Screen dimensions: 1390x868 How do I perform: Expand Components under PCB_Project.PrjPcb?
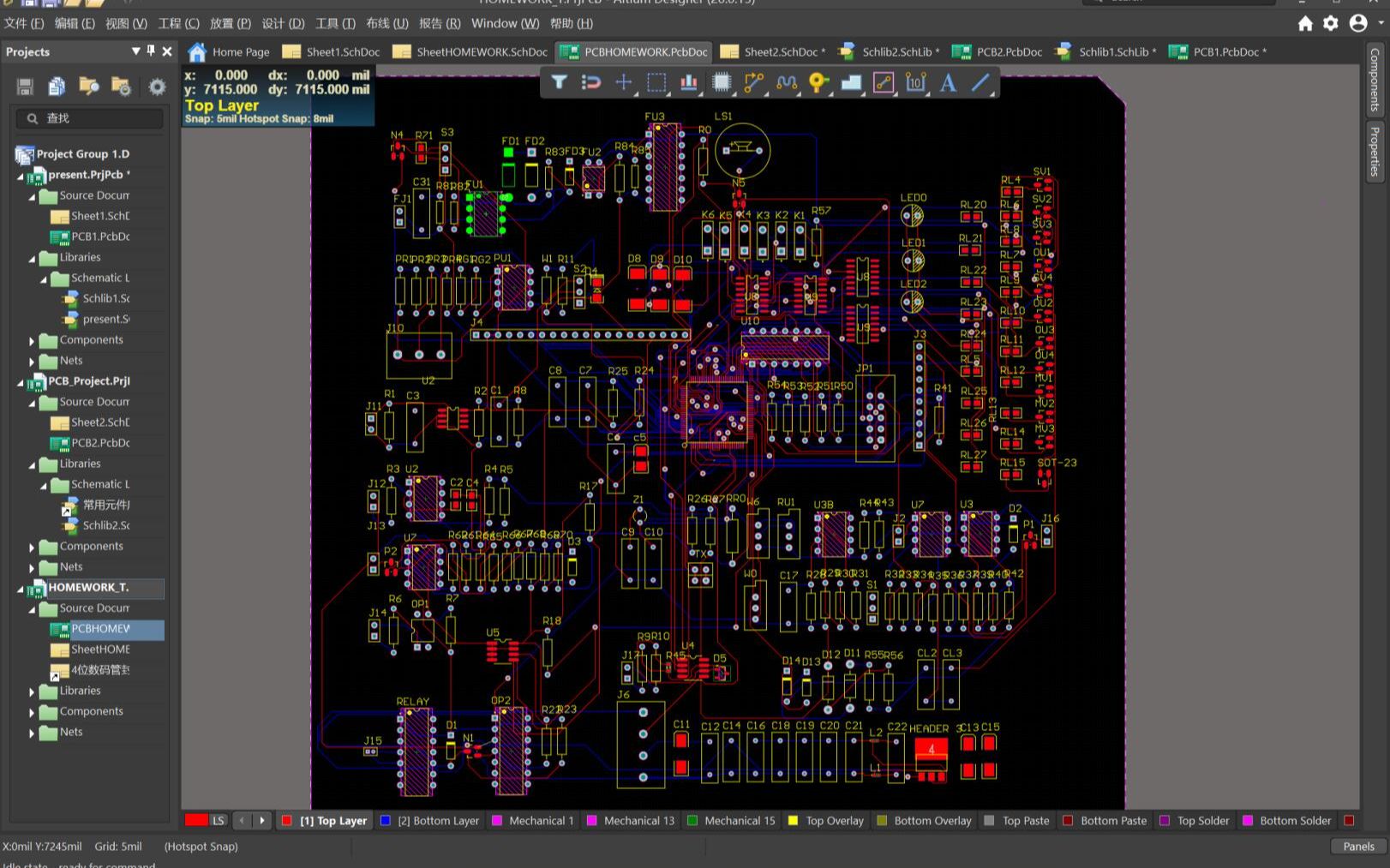pyautogui.click(x=33, y=546)
